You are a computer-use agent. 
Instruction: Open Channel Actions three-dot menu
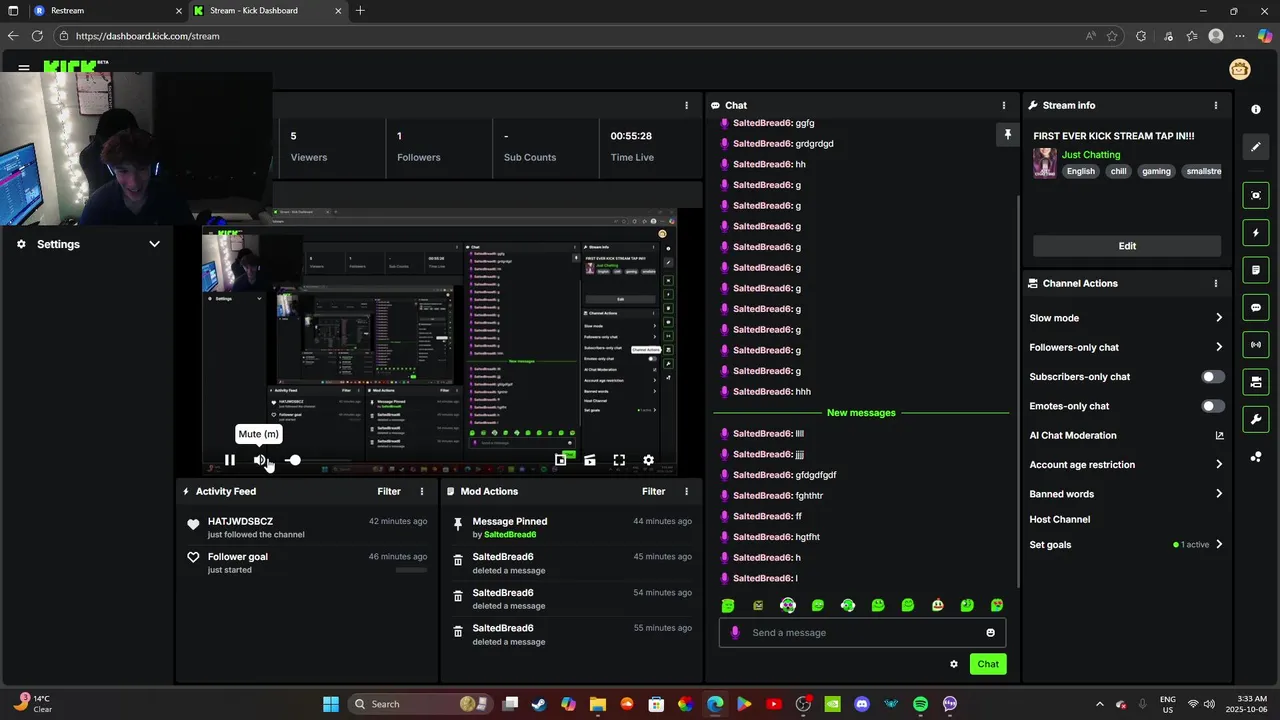tap(1216, 283)
